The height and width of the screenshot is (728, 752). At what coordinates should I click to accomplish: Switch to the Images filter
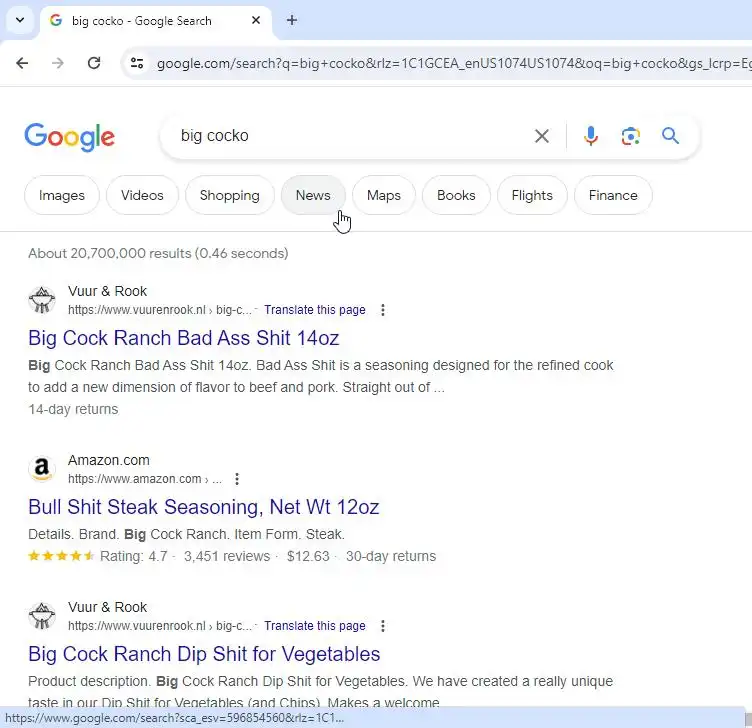[x=62, y=195]
